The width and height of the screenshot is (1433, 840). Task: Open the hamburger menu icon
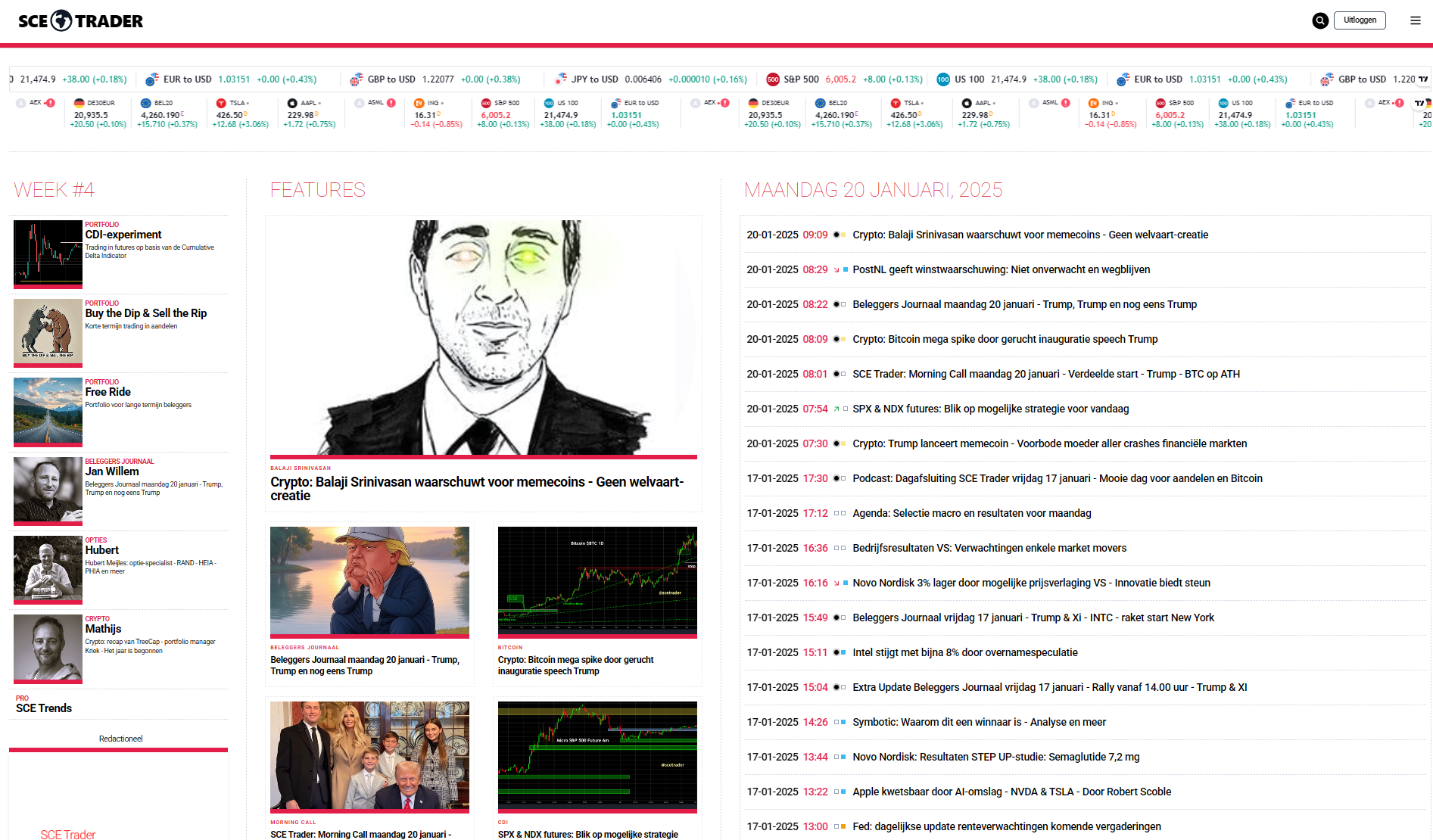tap(1416, 20)
